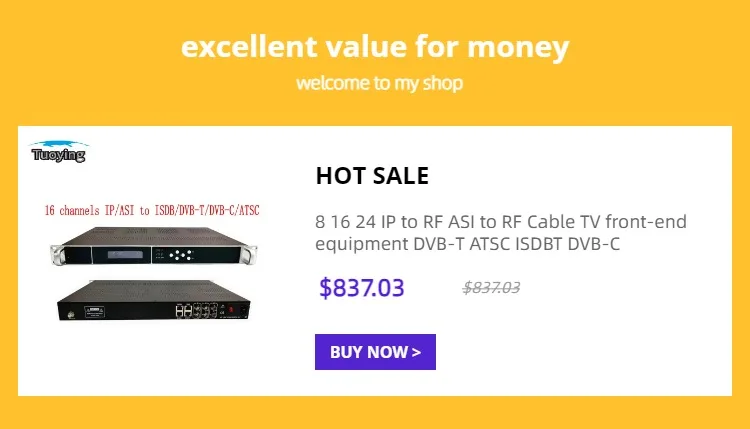Click the current price $837.03

tap(362, 288)
